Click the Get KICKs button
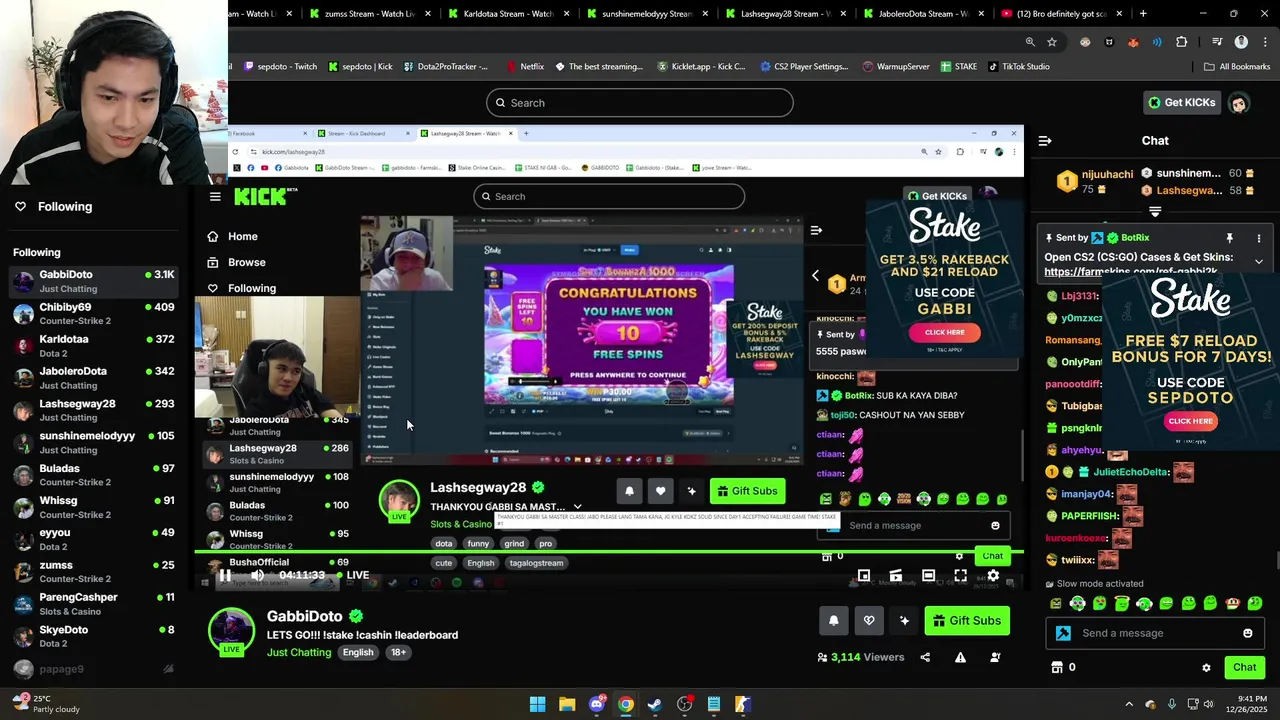The height and width of the screenshot is (720, 1280). point(1181,102)
